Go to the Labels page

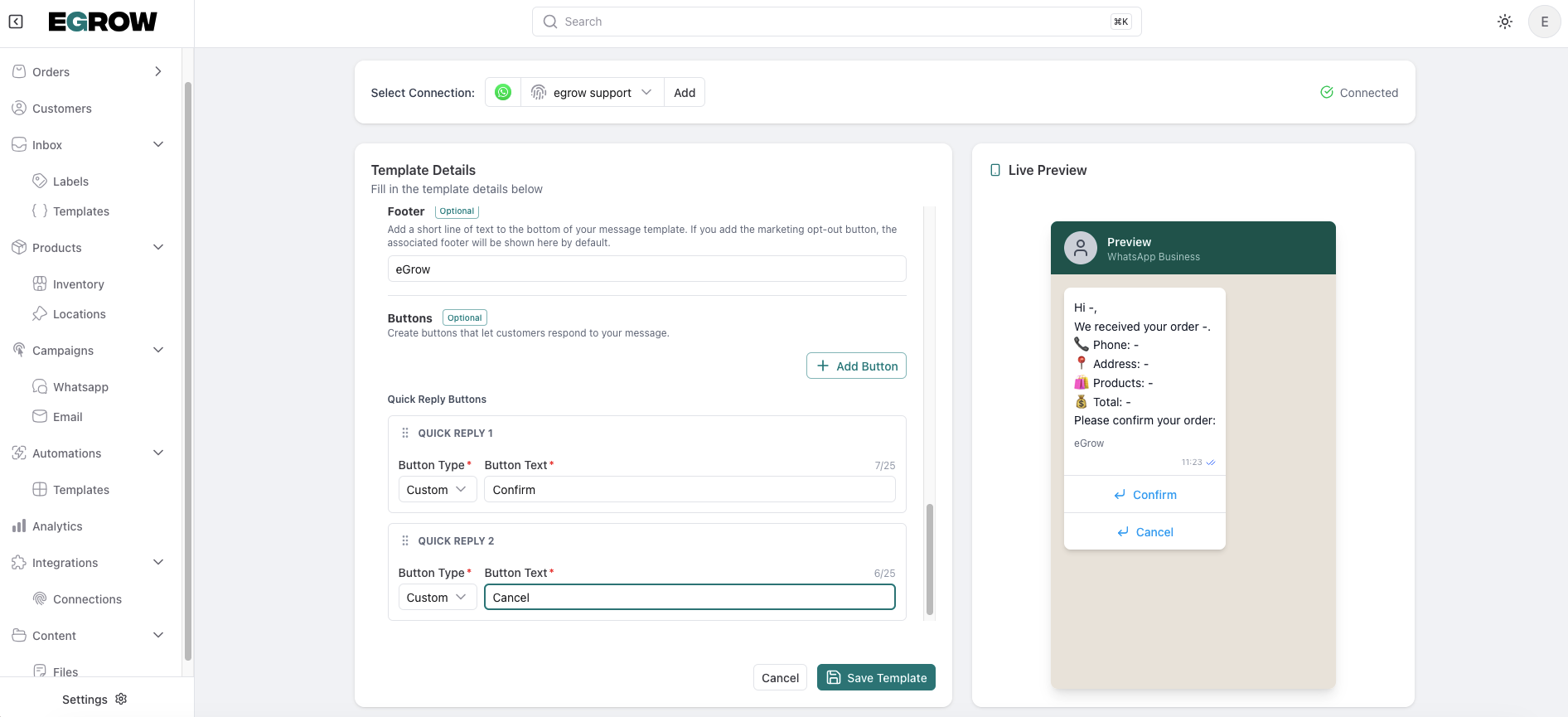[70, 182]
